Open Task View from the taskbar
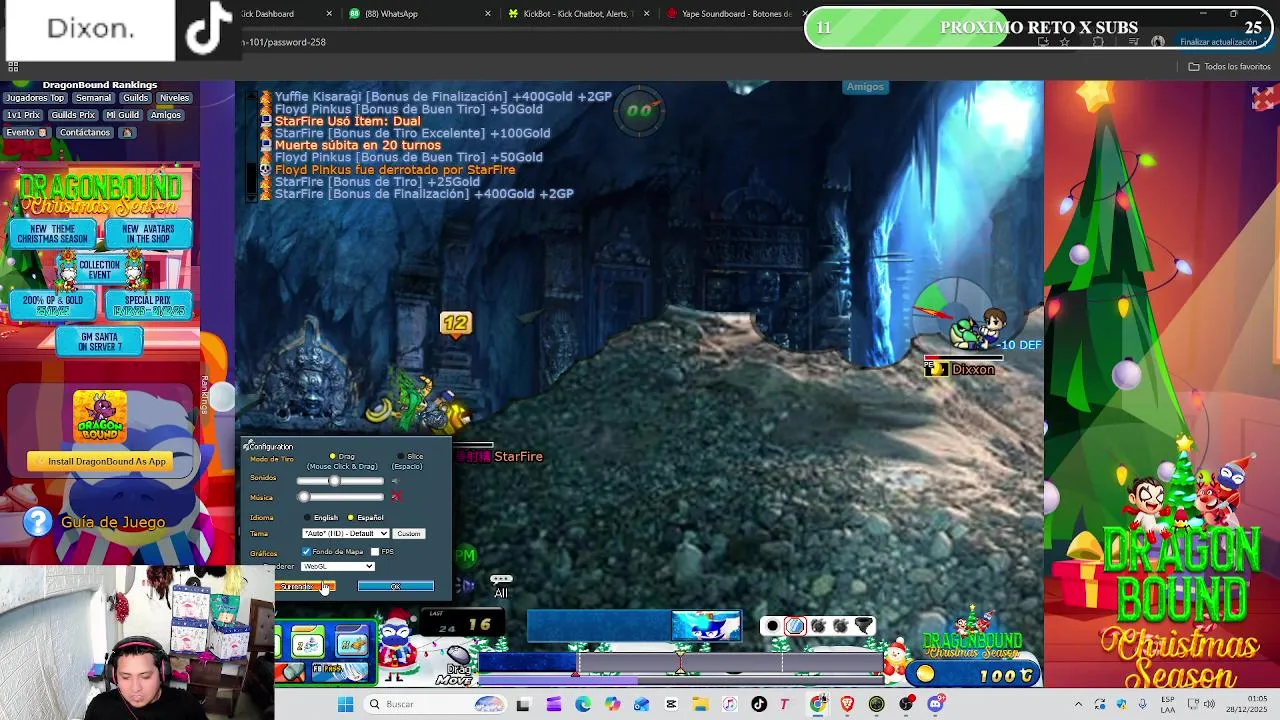1280x720 pixels. point(523,705)
